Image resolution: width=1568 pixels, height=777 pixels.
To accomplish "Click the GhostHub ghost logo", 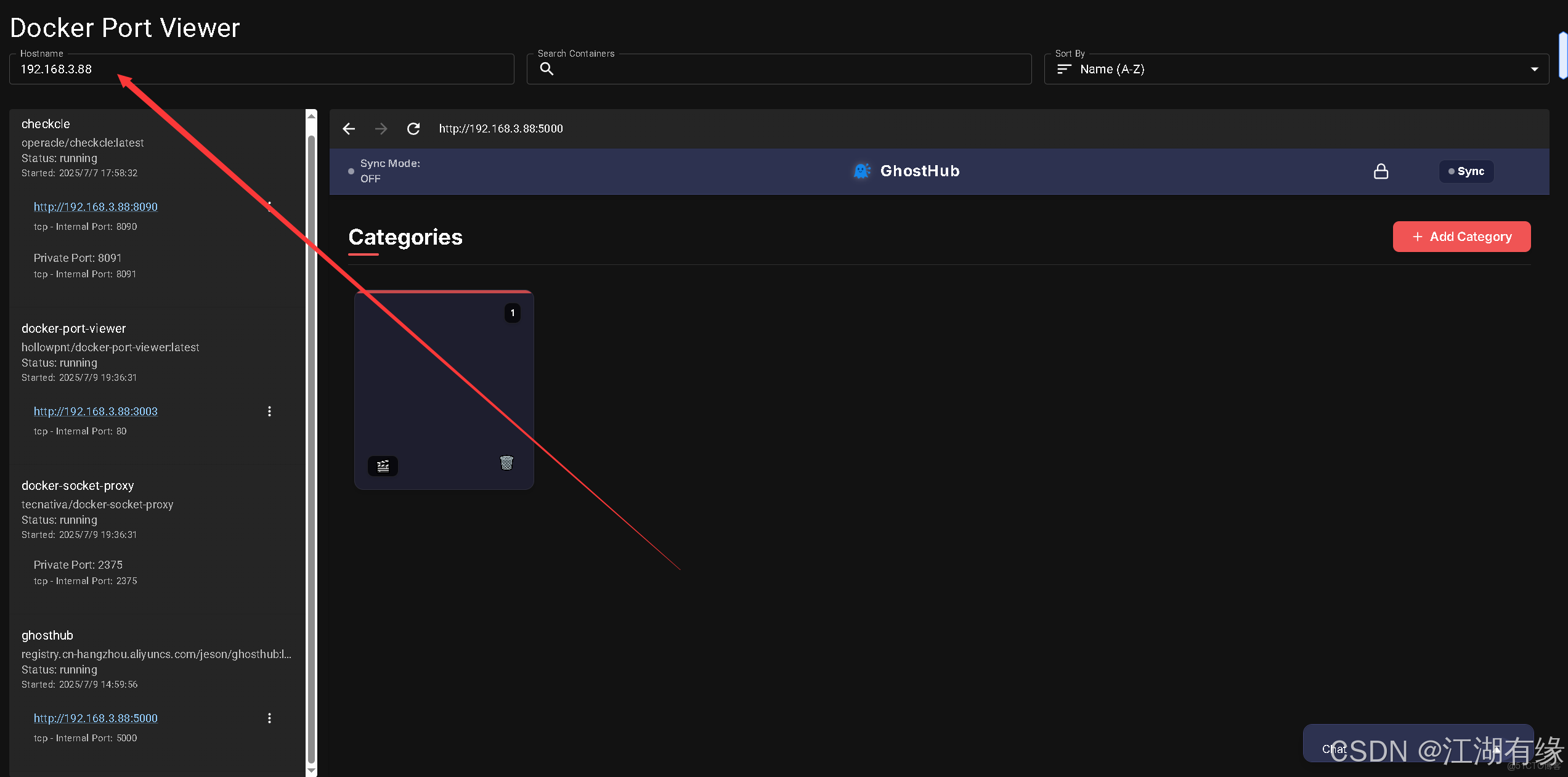I will click(x=862, y=171).
